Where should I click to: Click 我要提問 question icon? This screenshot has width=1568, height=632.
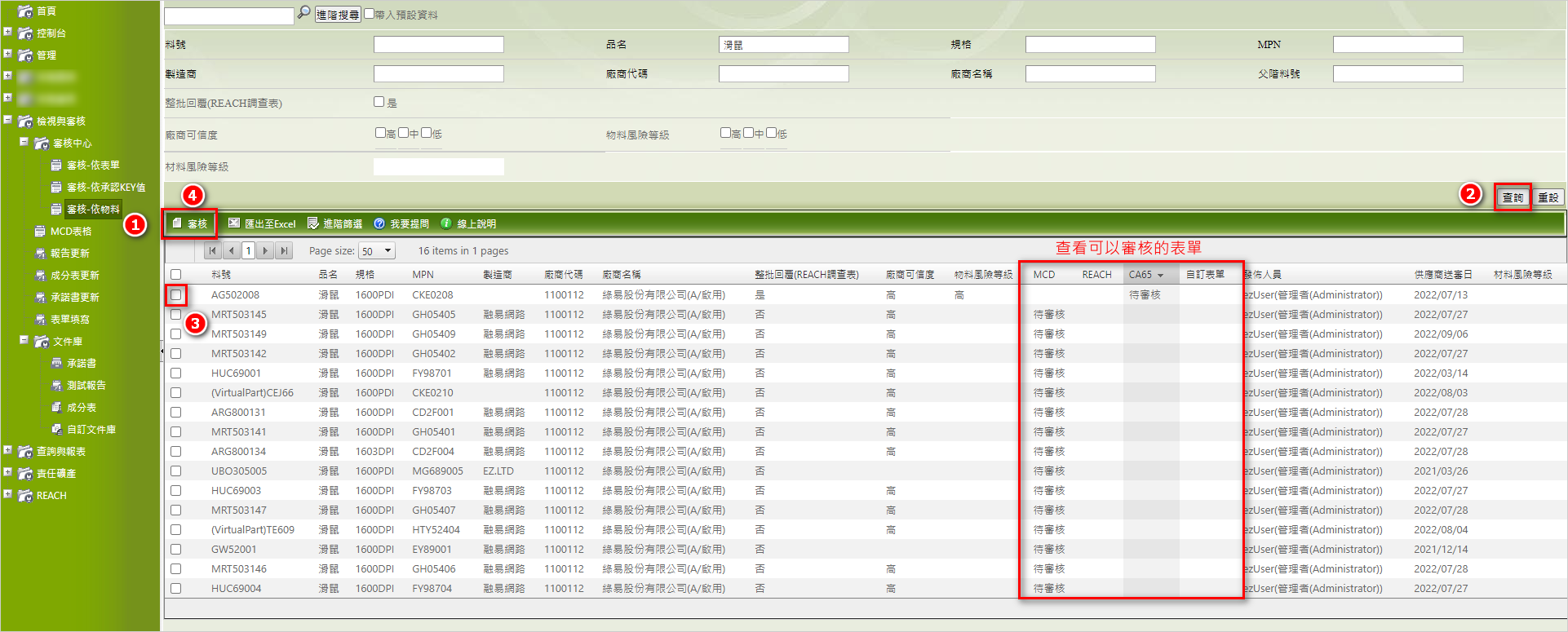coord(379,223)
